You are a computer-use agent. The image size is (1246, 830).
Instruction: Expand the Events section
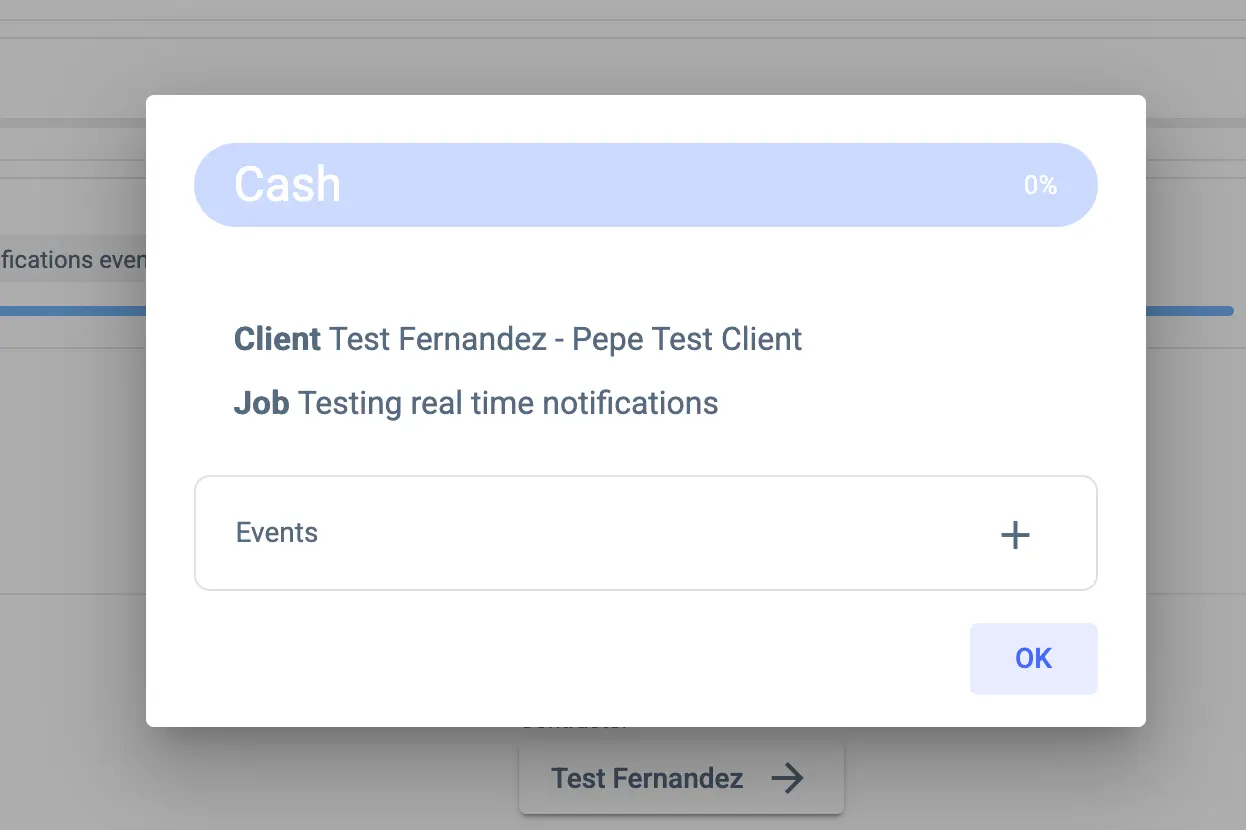pos(645,533)
